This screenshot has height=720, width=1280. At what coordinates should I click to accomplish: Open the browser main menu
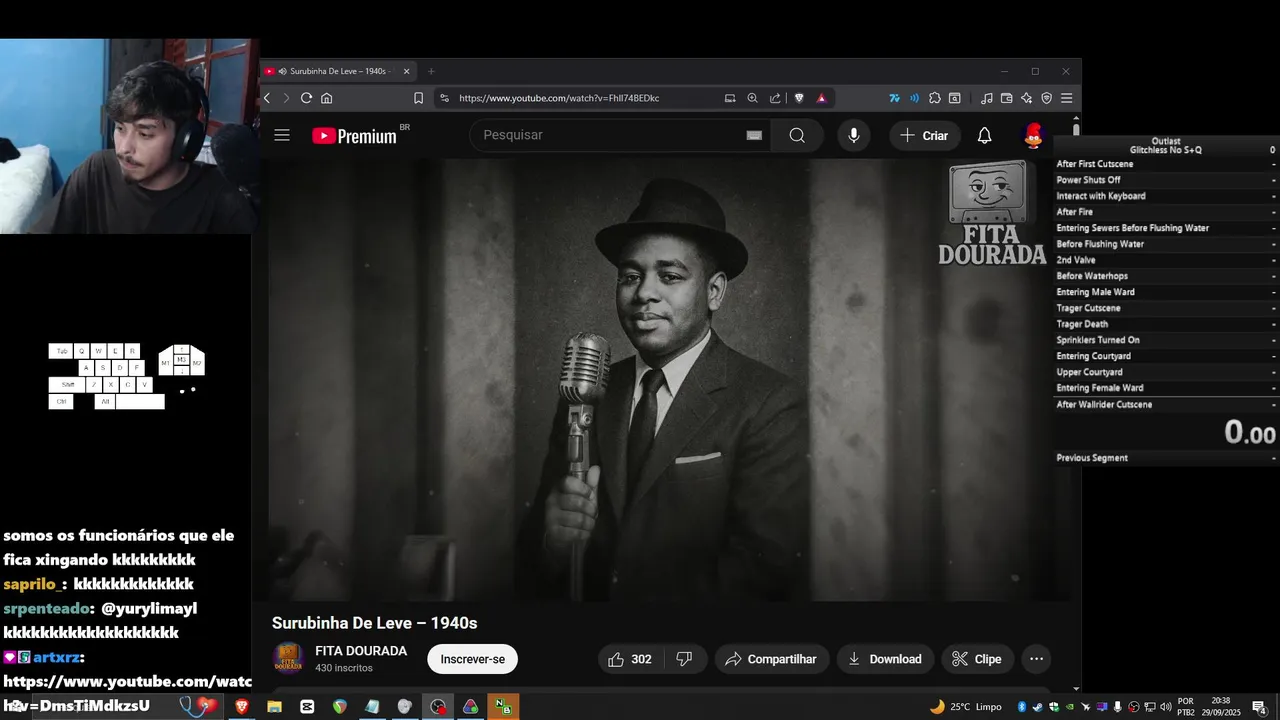click(1066, 98)
